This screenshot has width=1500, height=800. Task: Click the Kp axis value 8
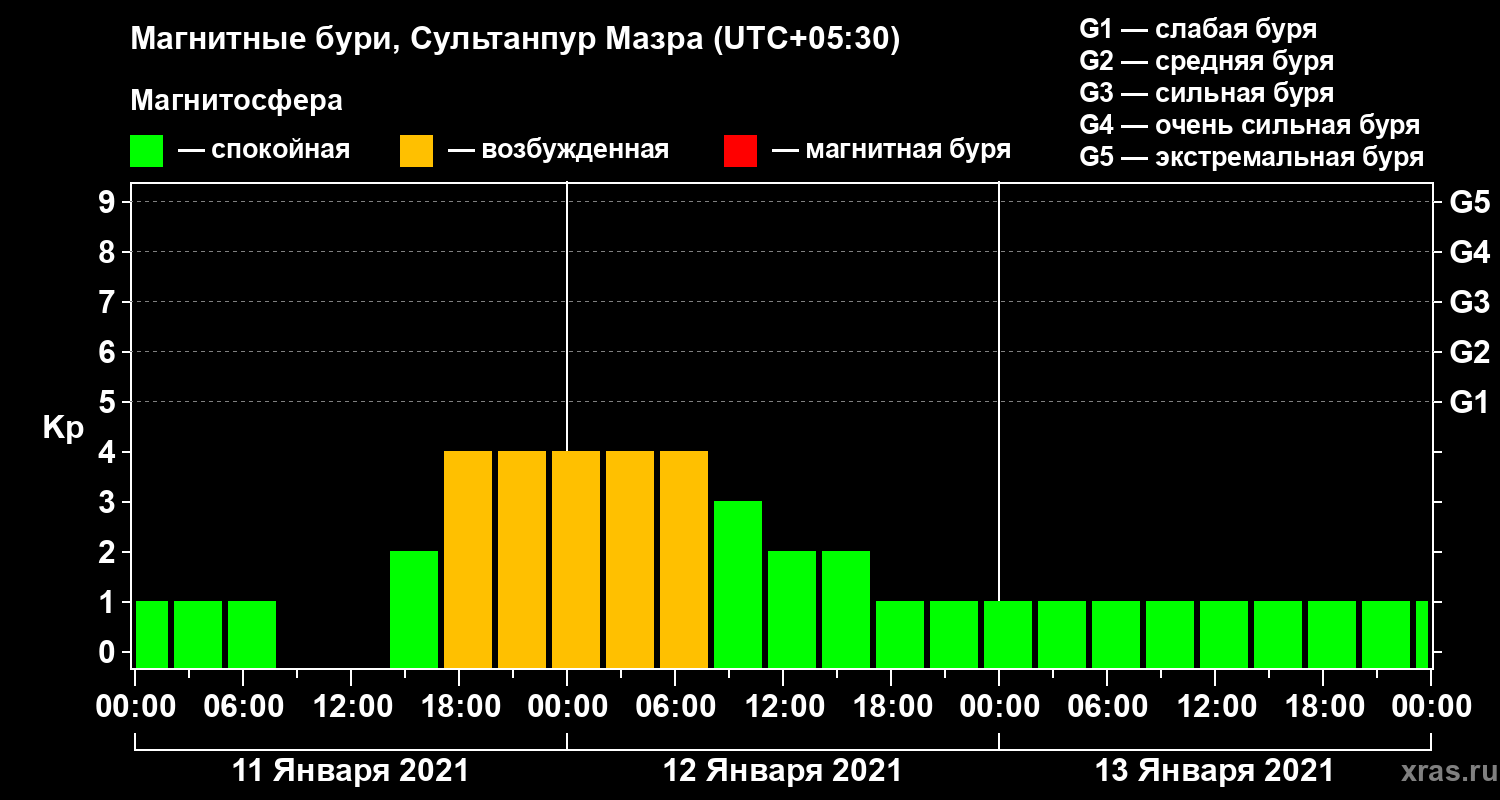[109, 252]
